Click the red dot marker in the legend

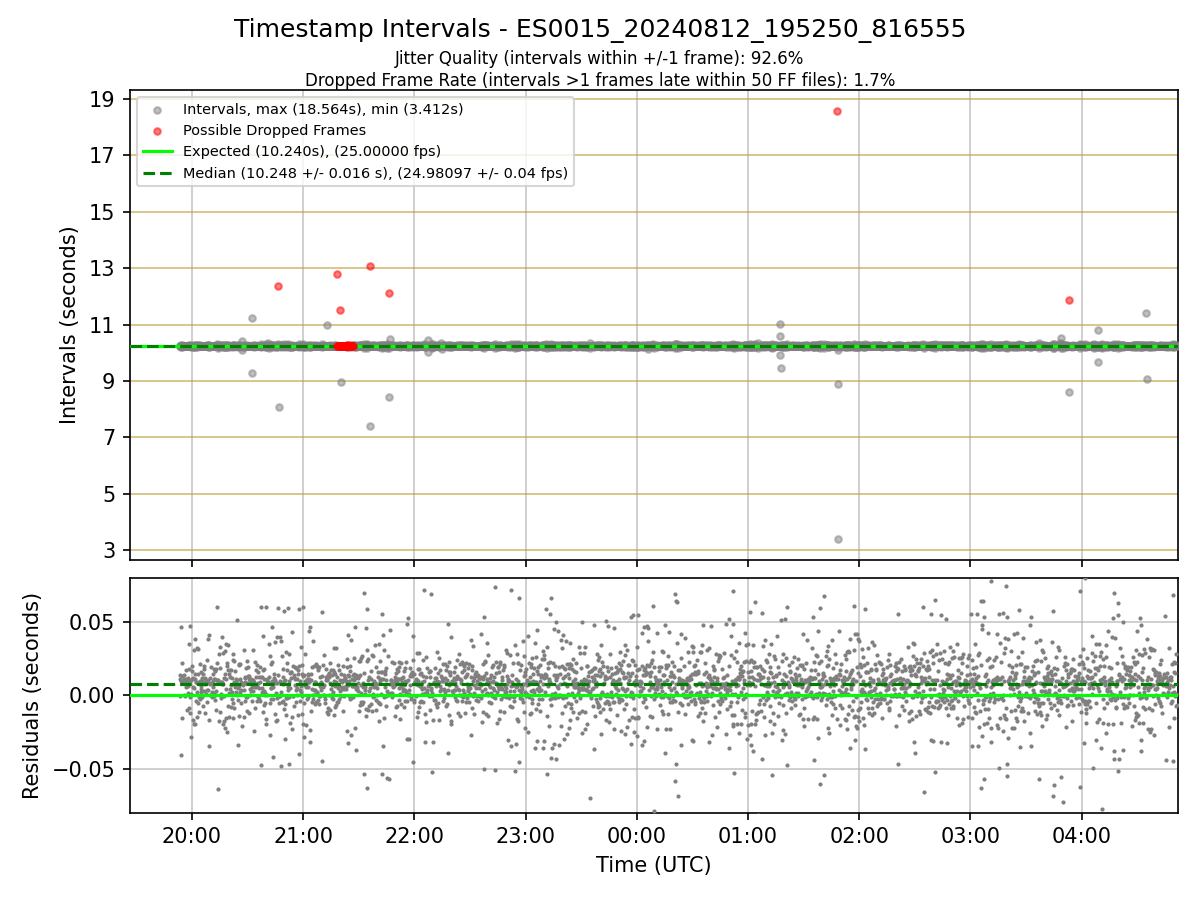(157, 131)
